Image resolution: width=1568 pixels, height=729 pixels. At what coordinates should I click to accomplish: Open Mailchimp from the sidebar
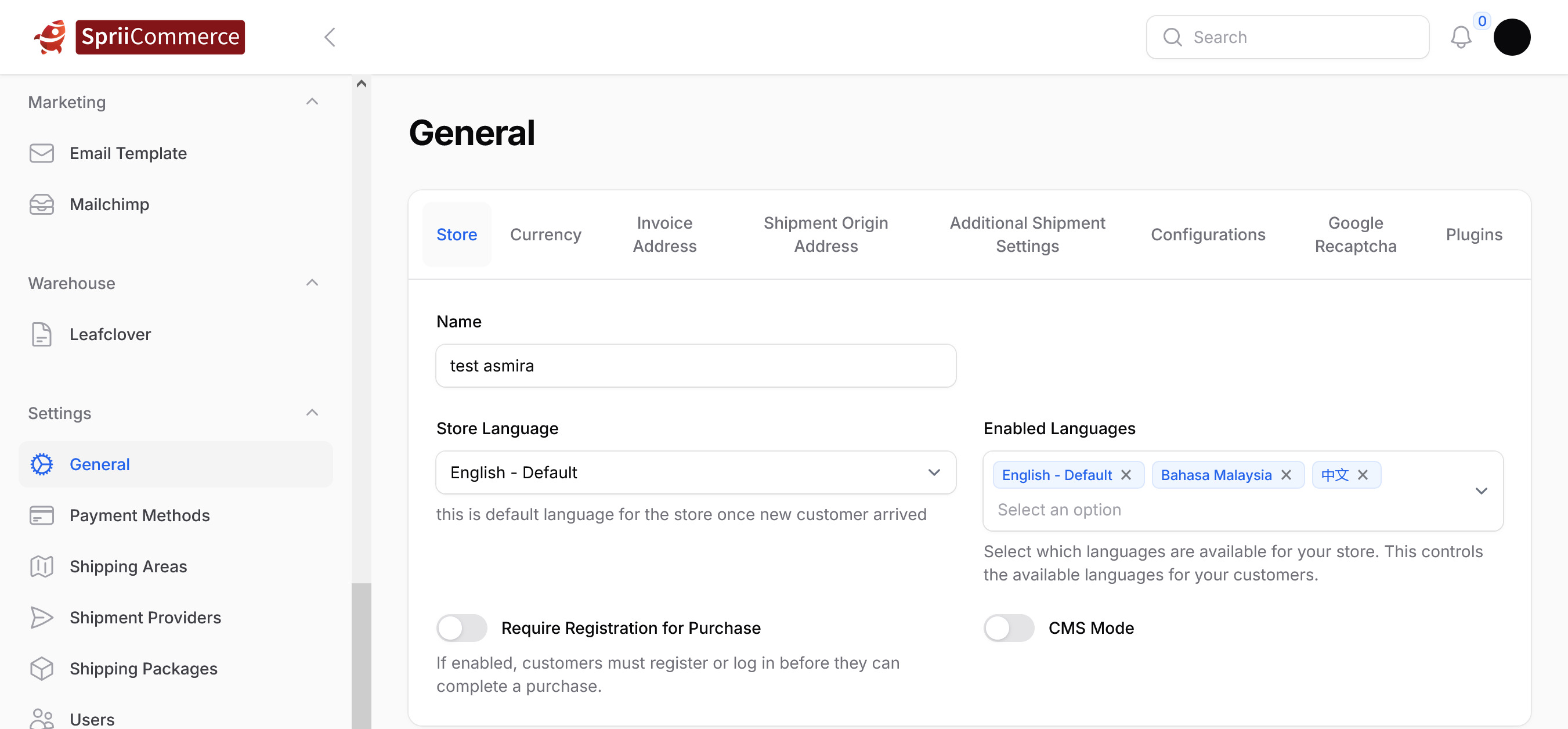(x=109, y=204)
